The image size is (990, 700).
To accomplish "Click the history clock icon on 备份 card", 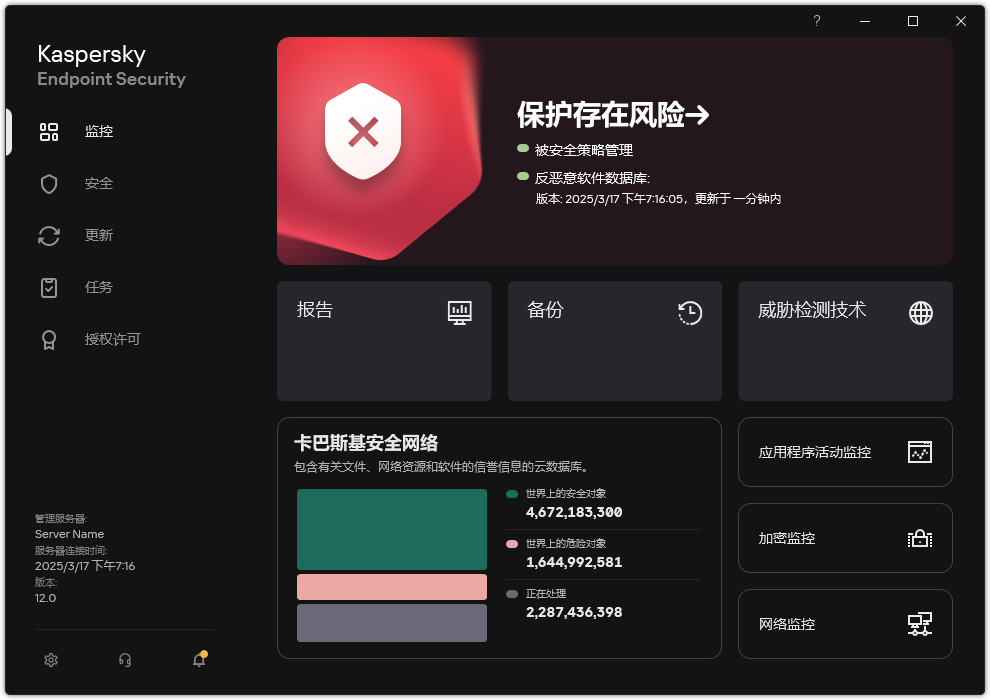I will pos(689,313).
